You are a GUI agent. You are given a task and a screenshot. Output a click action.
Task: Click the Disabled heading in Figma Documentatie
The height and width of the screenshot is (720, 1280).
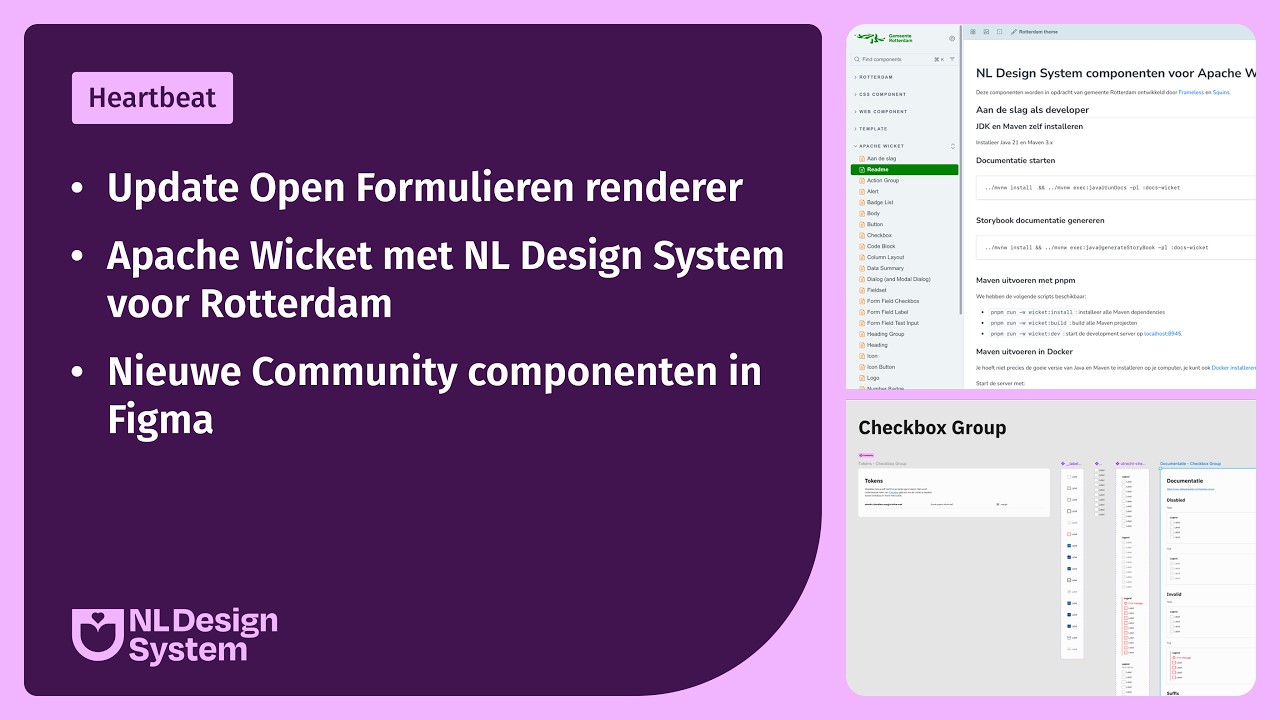click(1176, 500)
